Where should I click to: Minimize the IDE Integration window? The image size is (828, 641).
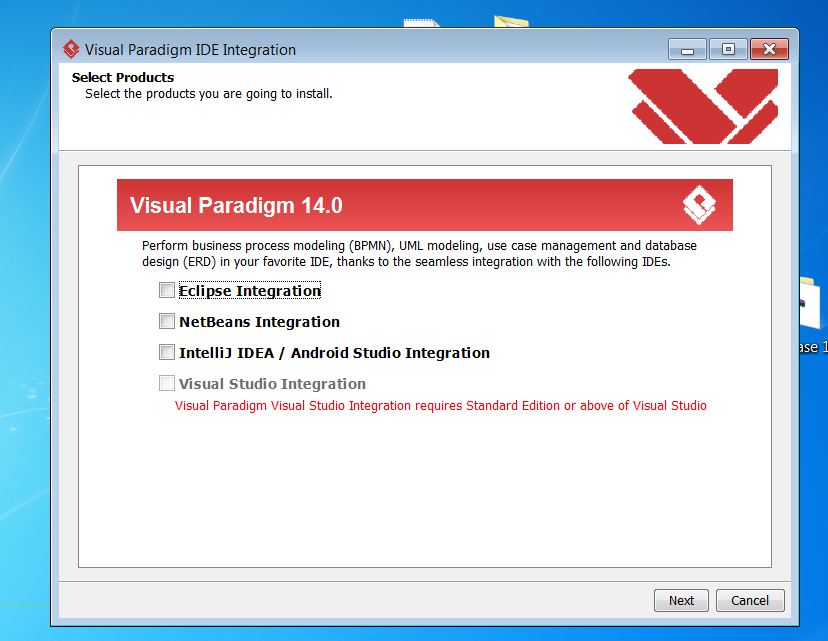coord(687,50)
